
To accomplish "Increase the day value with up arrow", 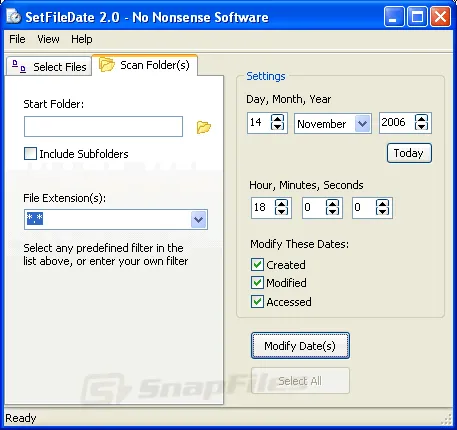I will [277, 118].
